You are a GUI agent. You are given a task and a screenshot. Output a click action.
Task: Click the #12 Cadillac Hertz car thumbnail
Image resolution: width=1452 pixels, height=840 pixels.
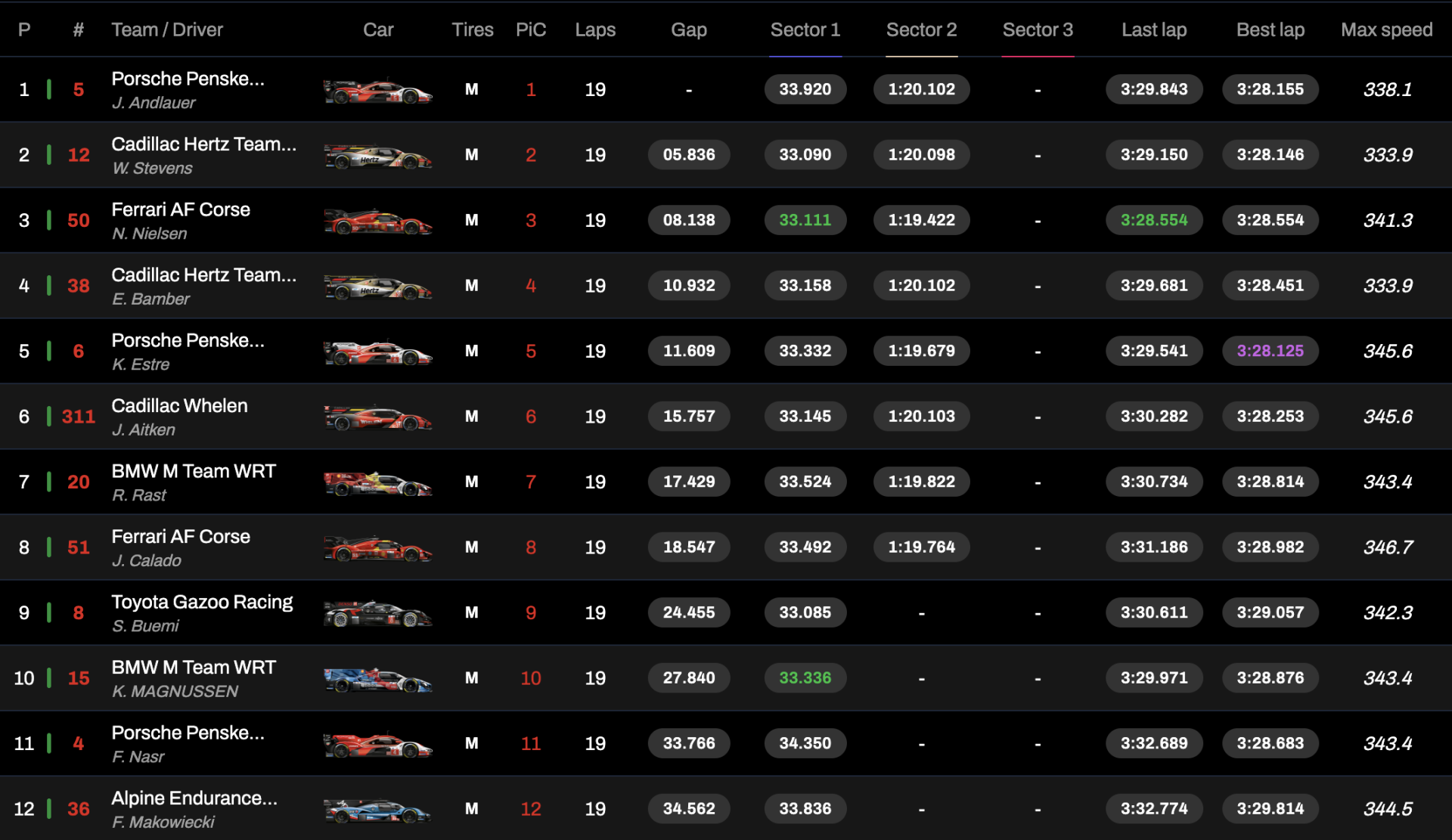click(x=377, y=157)
